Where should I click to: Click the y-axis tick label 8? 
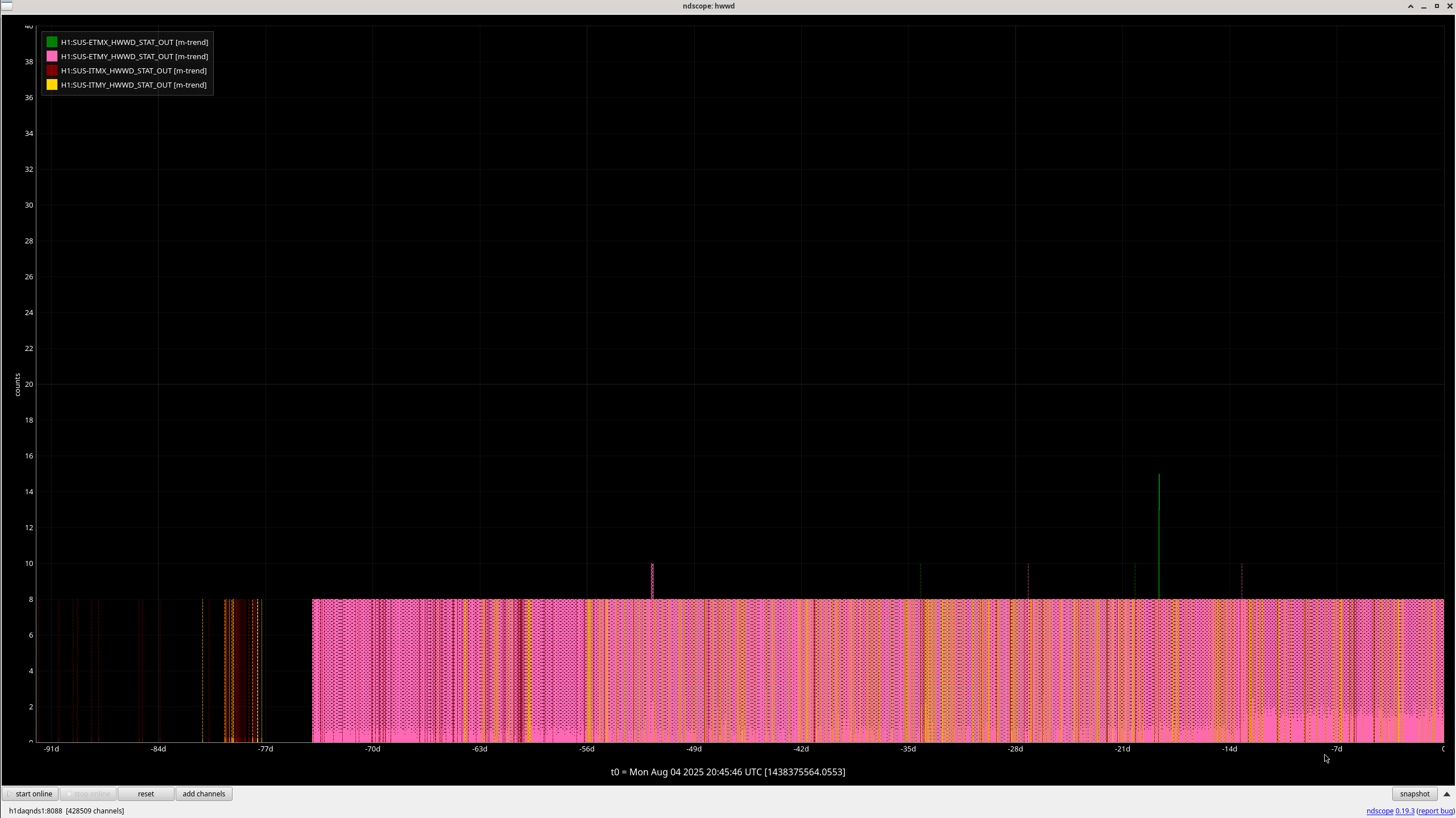pyautogui.click(x=31, y=599)
